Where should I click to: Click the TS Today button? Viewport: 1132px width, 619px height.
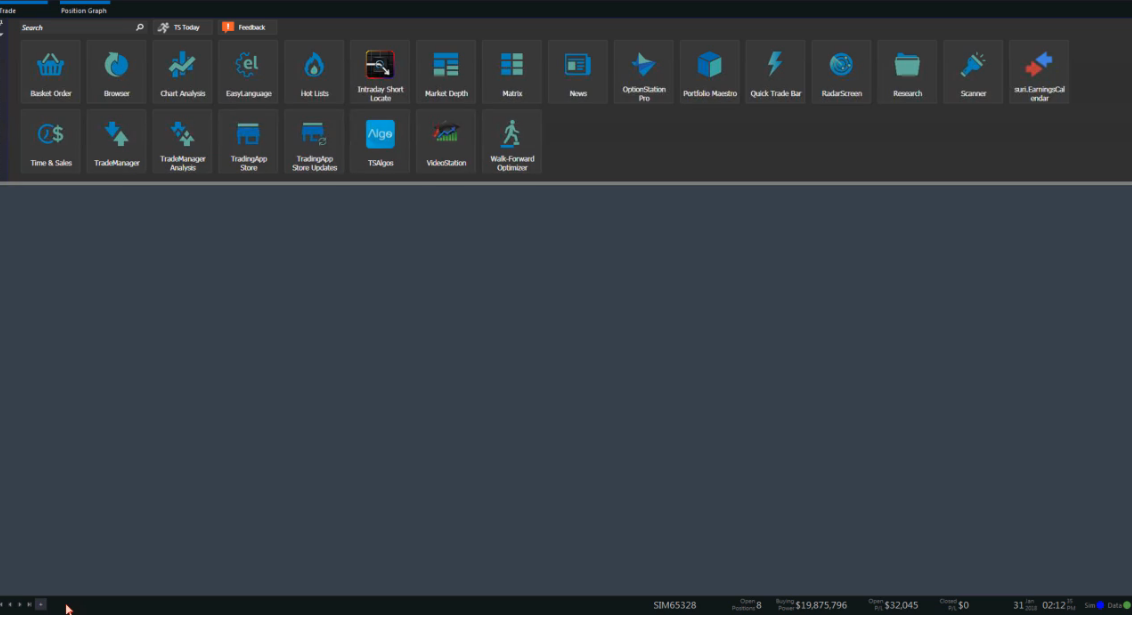180,27
